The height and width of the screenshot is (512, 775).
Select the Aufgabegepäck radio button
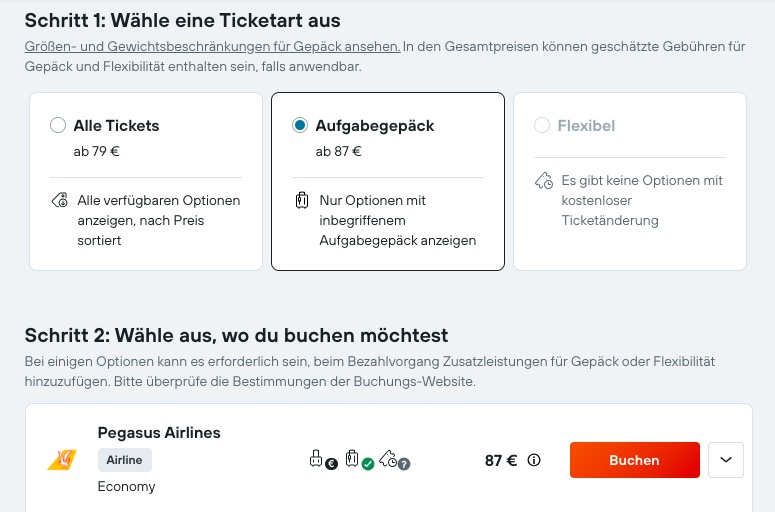coord(300,125)
